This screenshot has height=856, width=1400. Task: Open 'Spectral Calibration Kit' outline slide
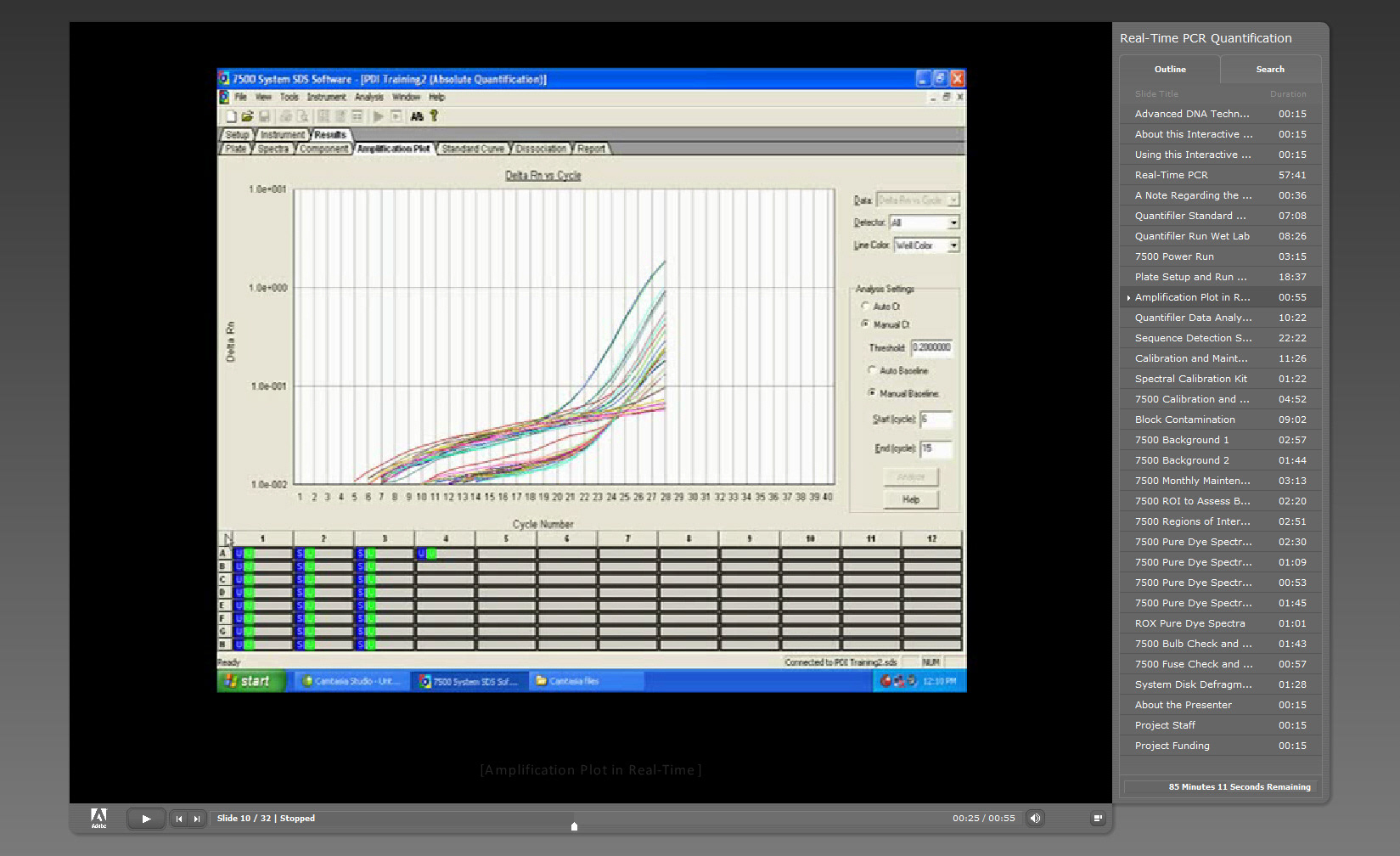click(x=1220, y=379)
